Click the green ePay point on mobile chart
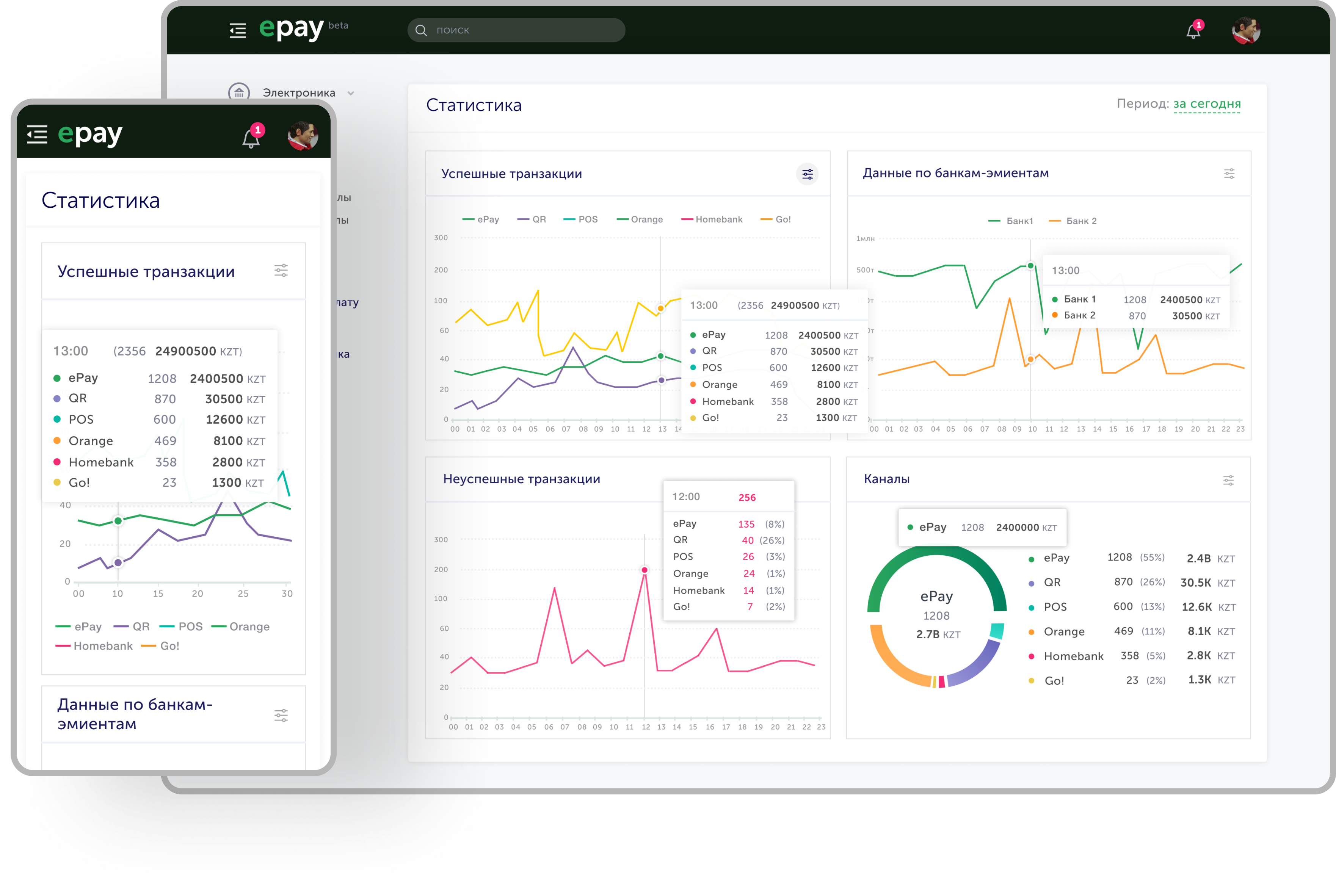Screen dimensions: 1336x896 [118, 521]
